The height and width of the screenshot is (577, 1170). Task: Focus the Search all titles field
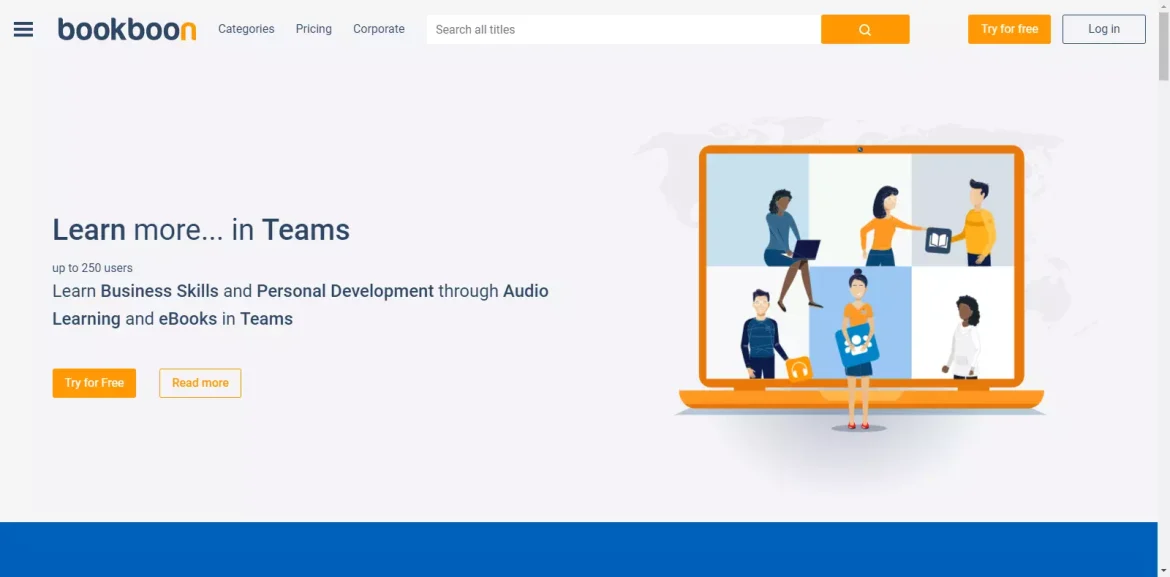(x=624, y=29)
